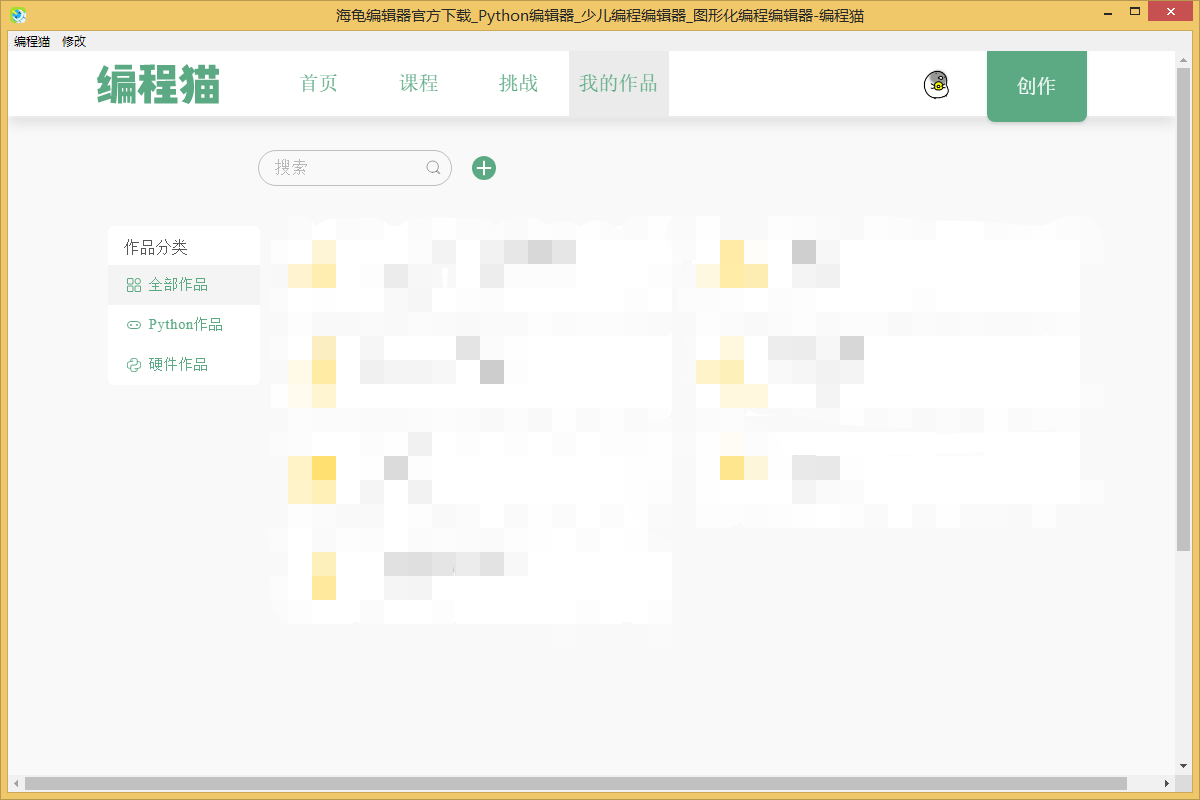Select the 我的作品 tab

point(619,84)
